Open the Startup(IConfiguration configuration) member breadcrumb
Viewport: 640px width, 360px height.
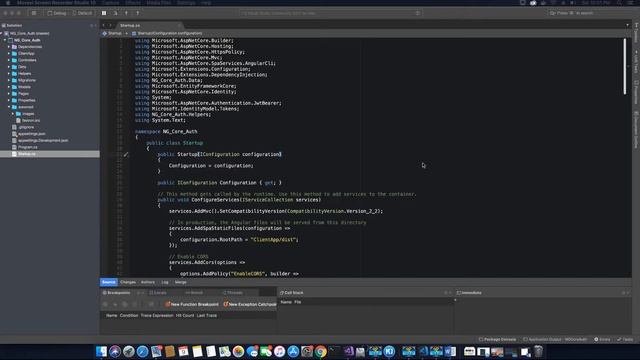(x=167, y=33)
